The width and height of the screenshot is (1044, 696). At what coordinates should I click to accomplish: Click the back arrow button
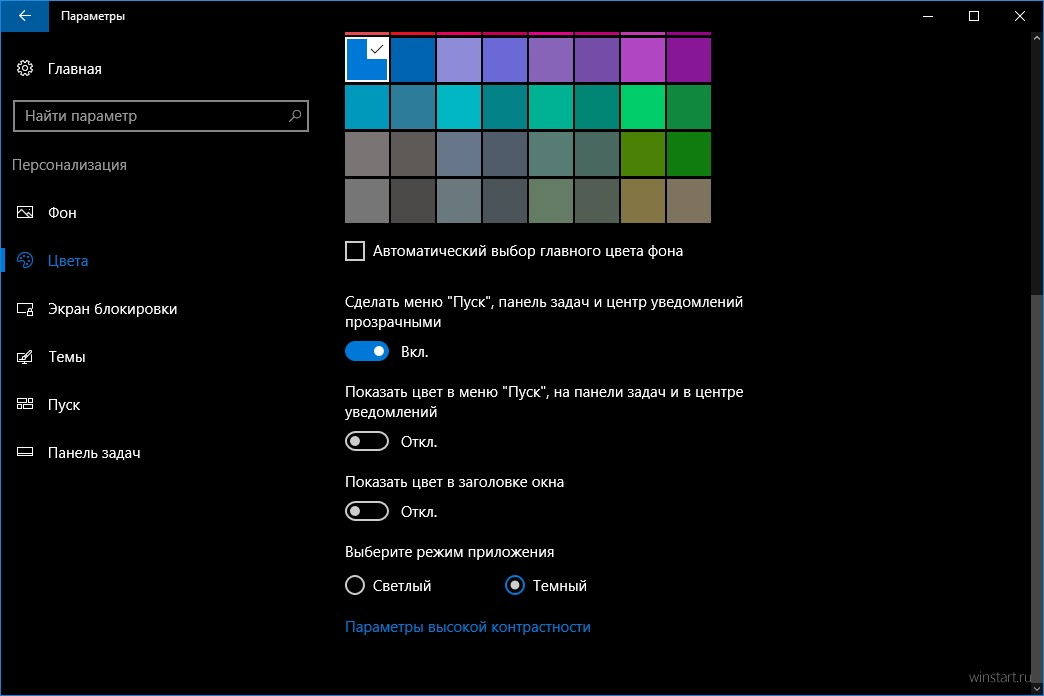coord(25,16)
